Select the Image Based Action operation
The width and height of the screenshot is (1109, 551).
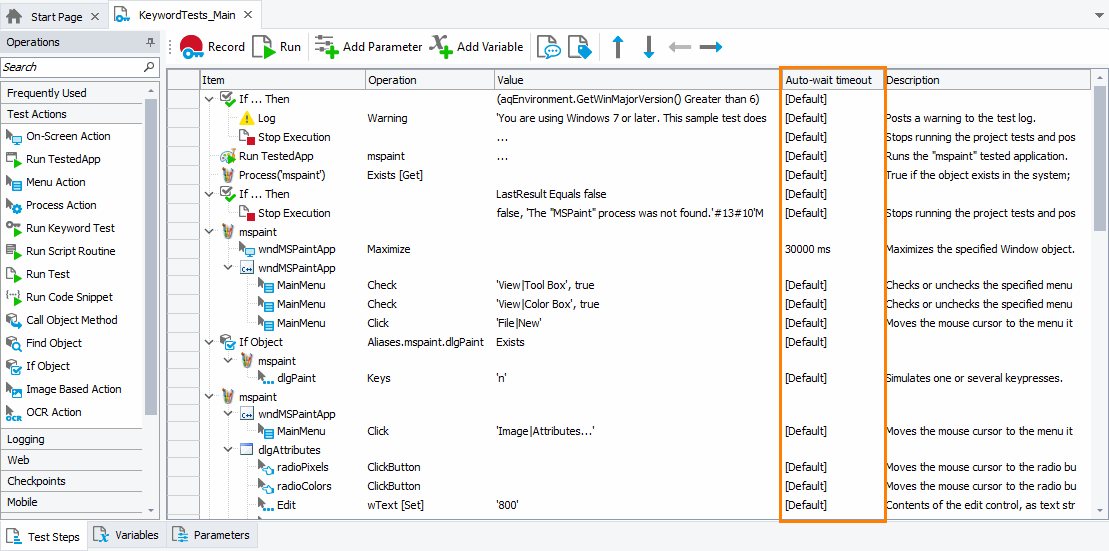point(73,389)
